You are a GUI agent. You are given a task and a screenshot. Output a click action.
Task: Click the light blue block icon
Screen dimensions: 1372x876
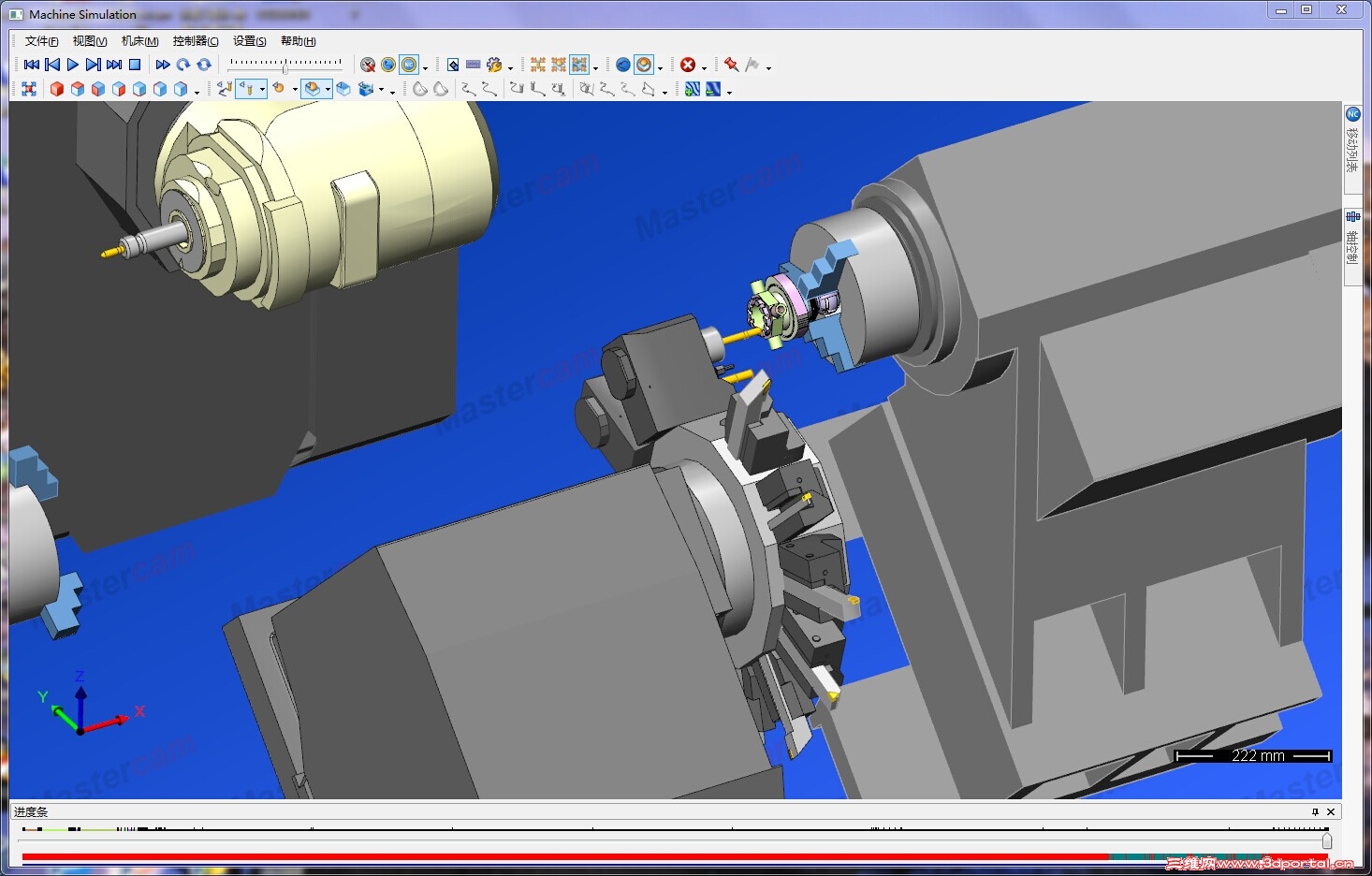pos(343,89)
